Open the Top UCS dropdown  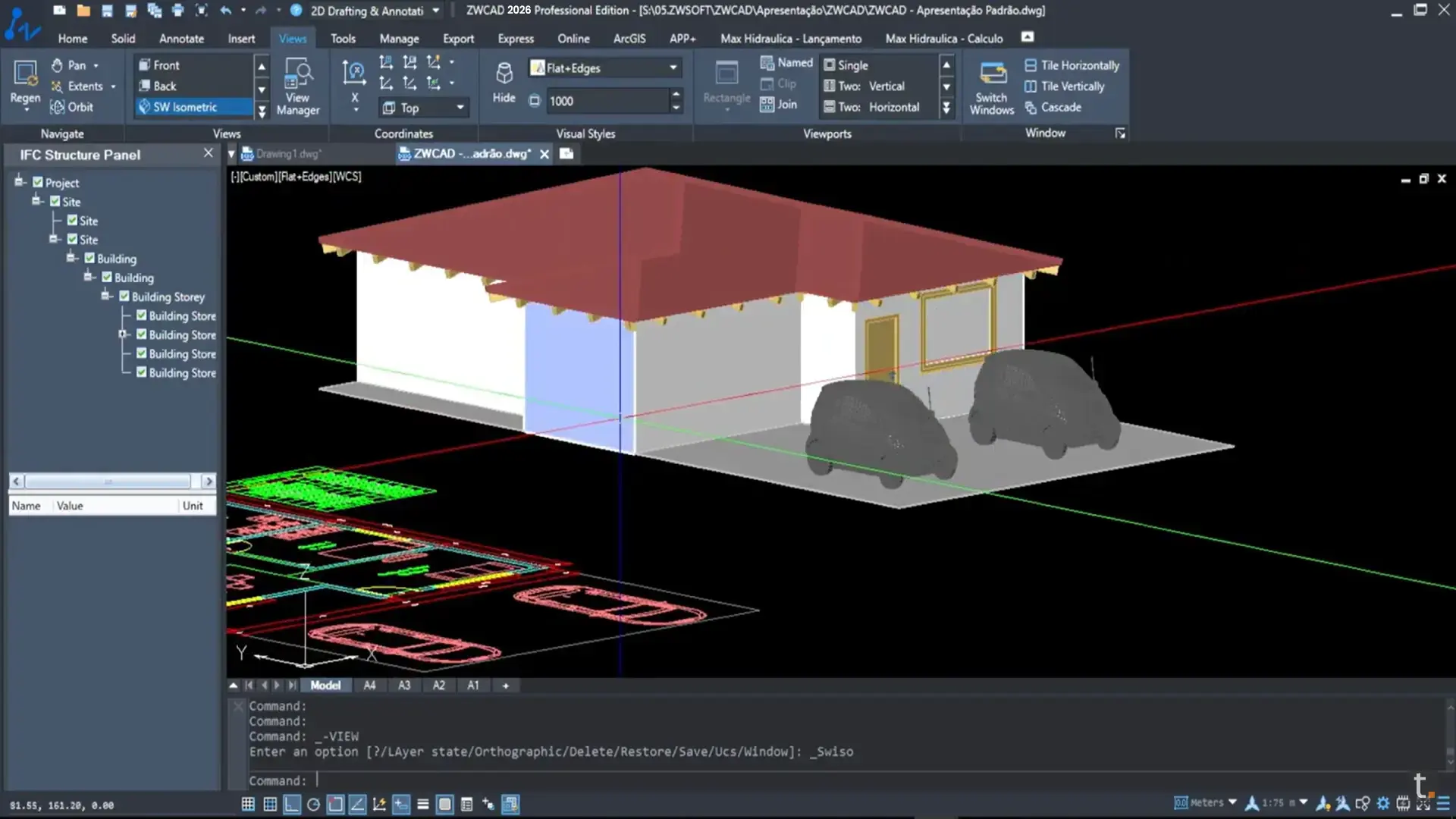click(460, 108)
